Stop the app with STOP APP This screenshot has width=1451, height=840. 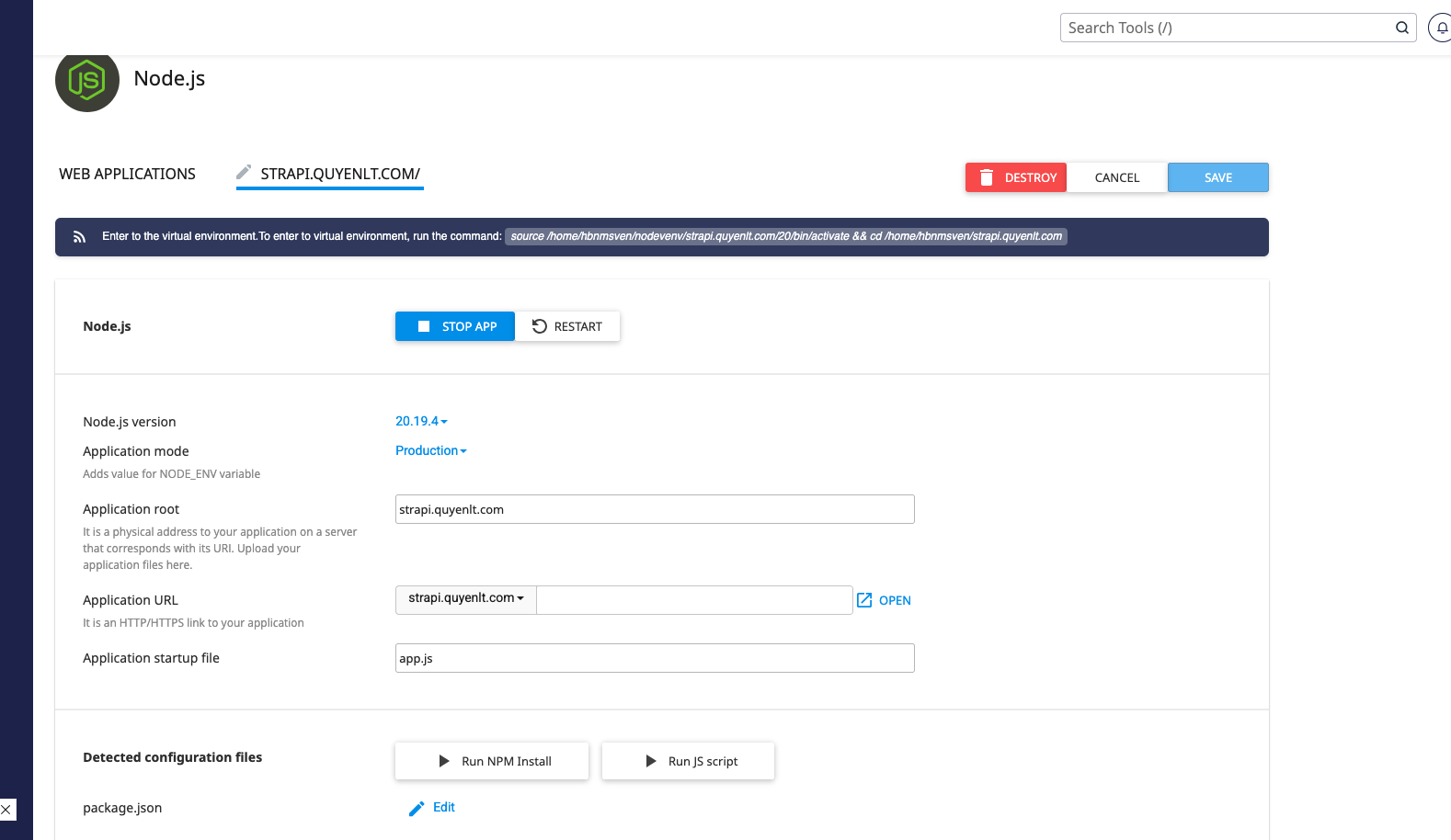(455, 326)
